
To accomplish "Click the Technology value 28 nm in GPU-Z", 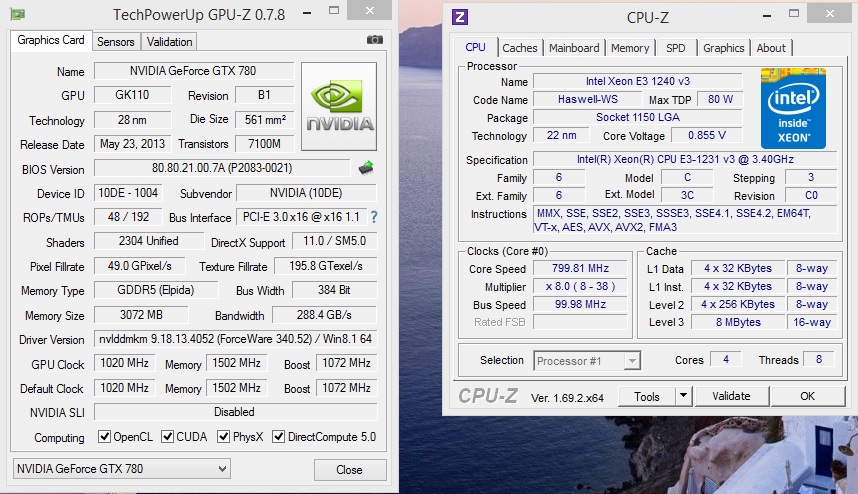I will pos(132,119).
